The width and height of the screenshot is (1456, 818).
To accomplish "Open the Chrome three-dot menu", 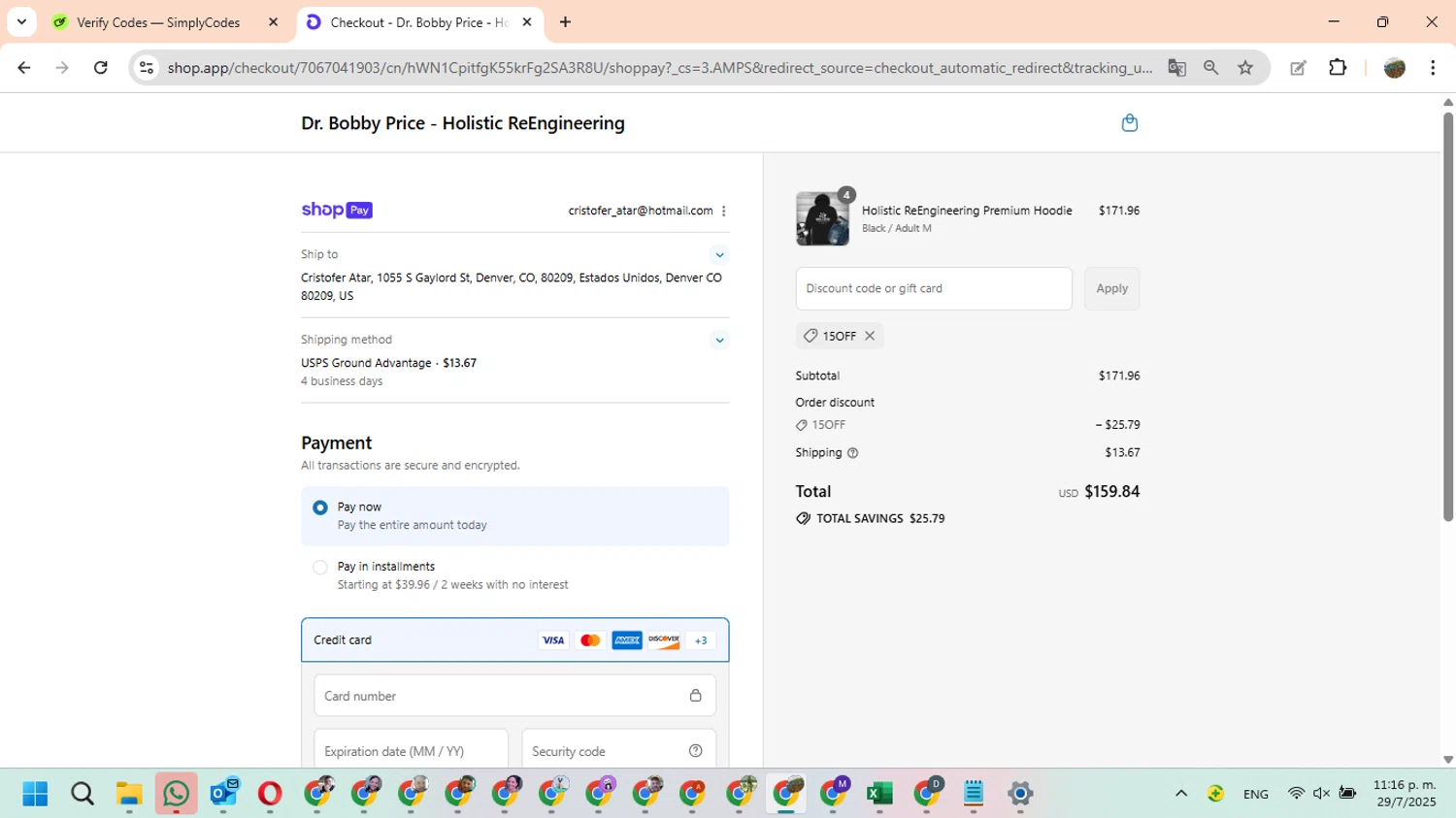I will click(1433, 68).
